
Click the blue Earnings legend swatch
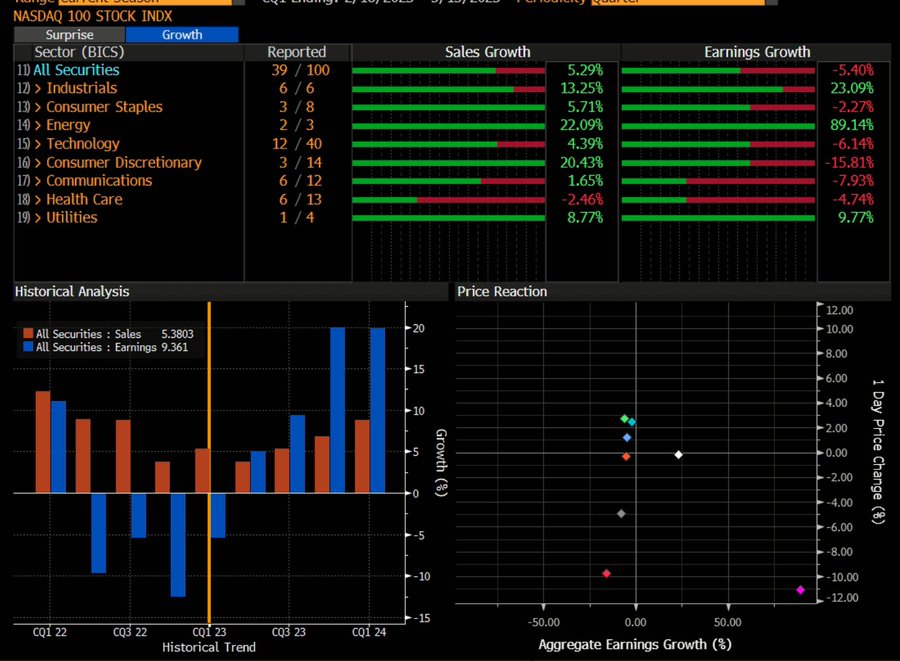click(28, 347)
